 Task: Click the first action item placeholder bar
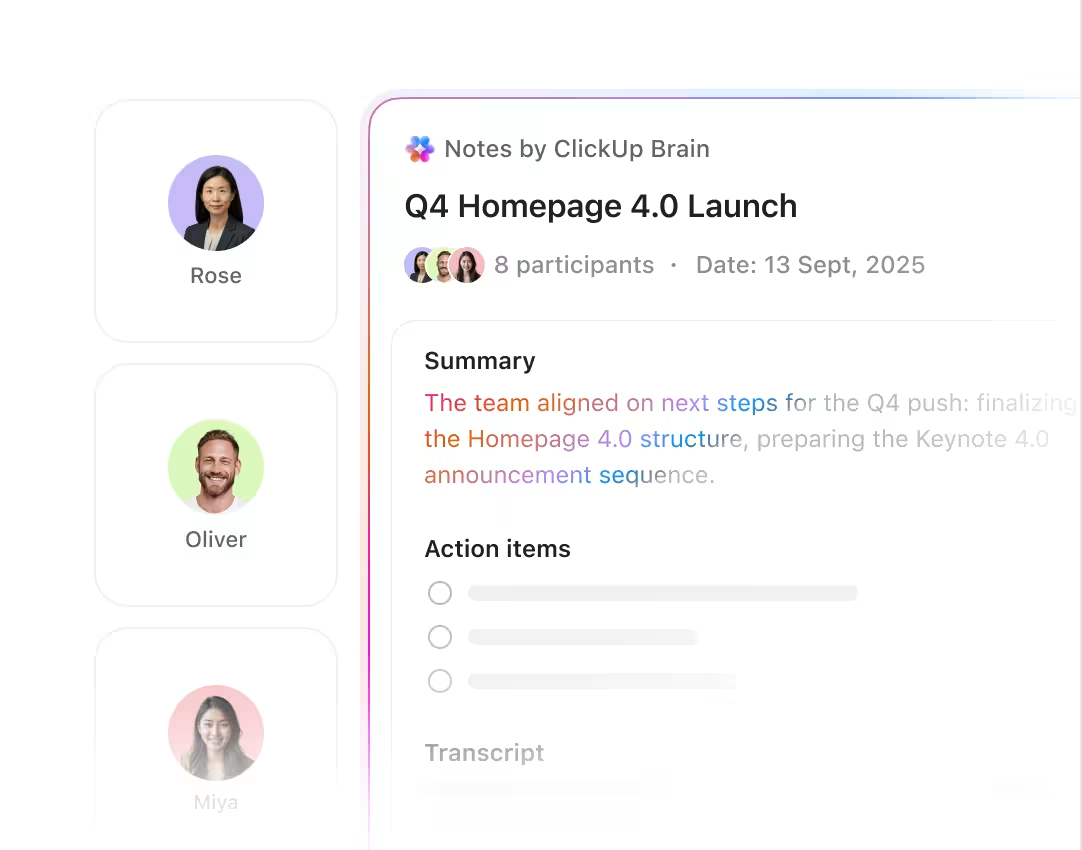[662, 593]
